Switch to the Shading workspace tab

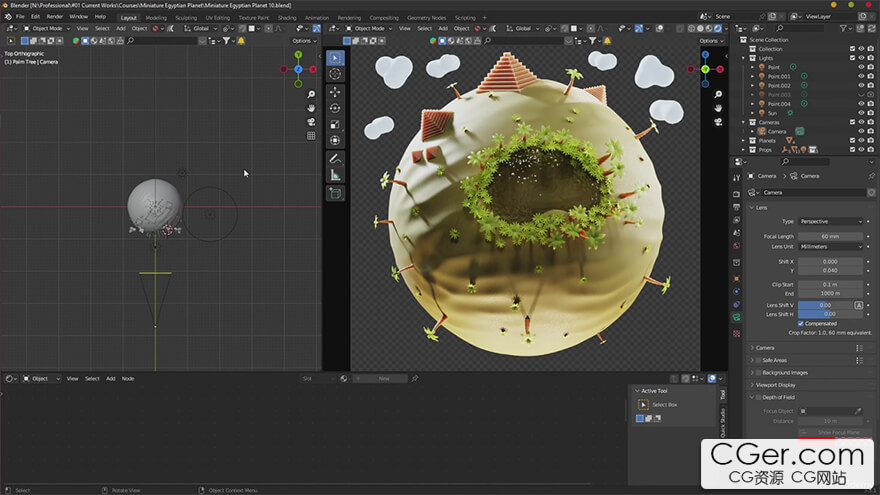point(287,18)
